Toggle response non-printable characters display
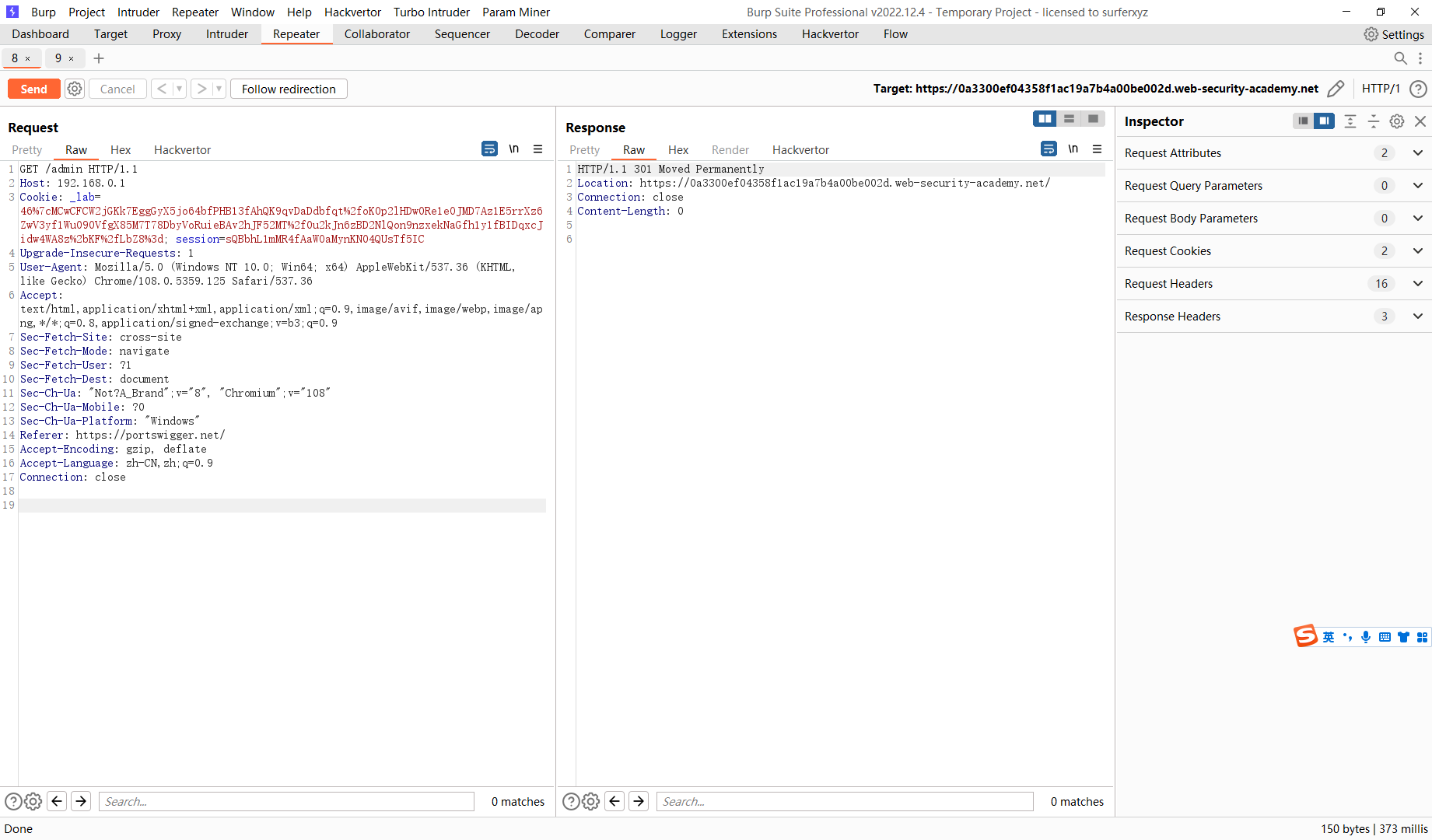The image size is (1432, 840). pos(1073,149)
